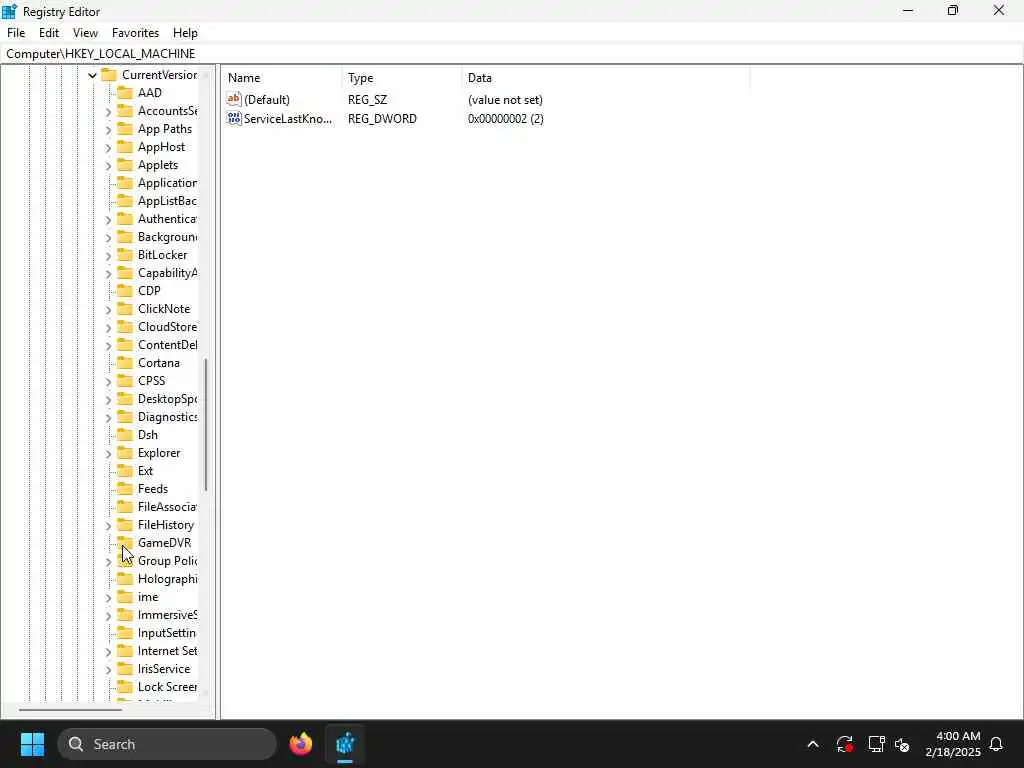Select the Diagnostics key

point(167,417)
